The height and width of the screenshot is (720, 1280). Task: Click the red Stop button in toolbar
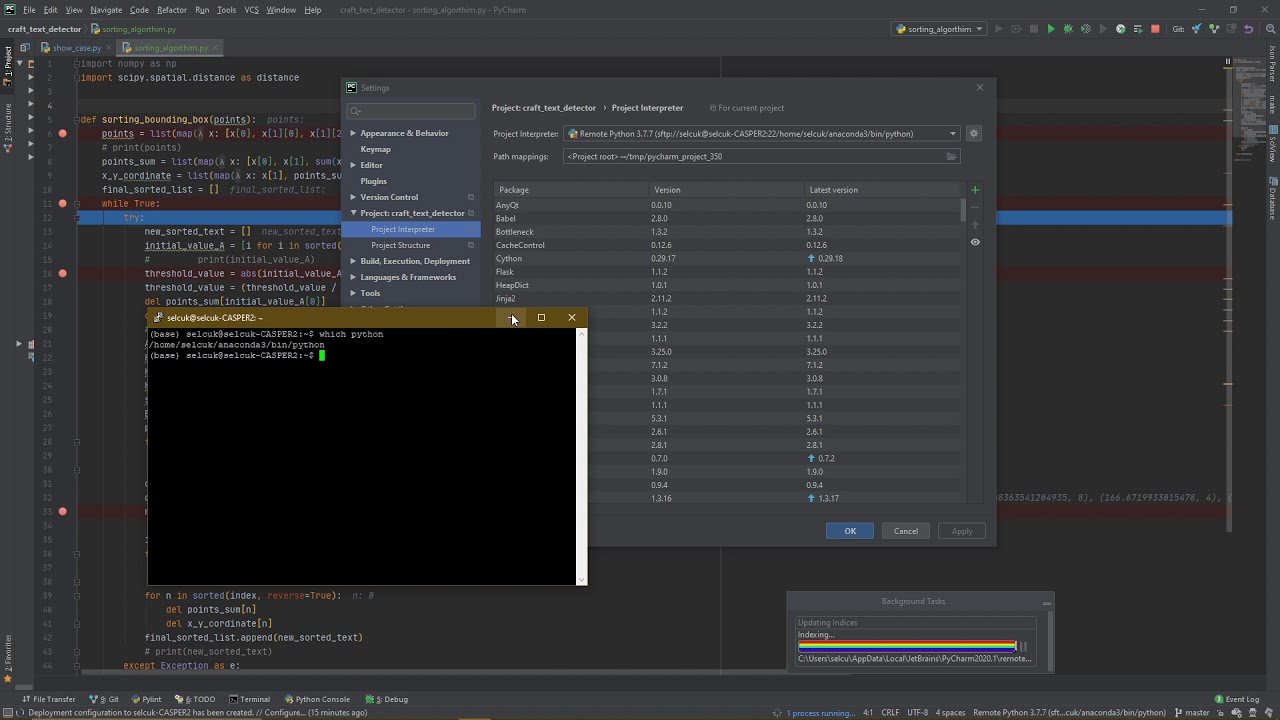(1155, 29)
